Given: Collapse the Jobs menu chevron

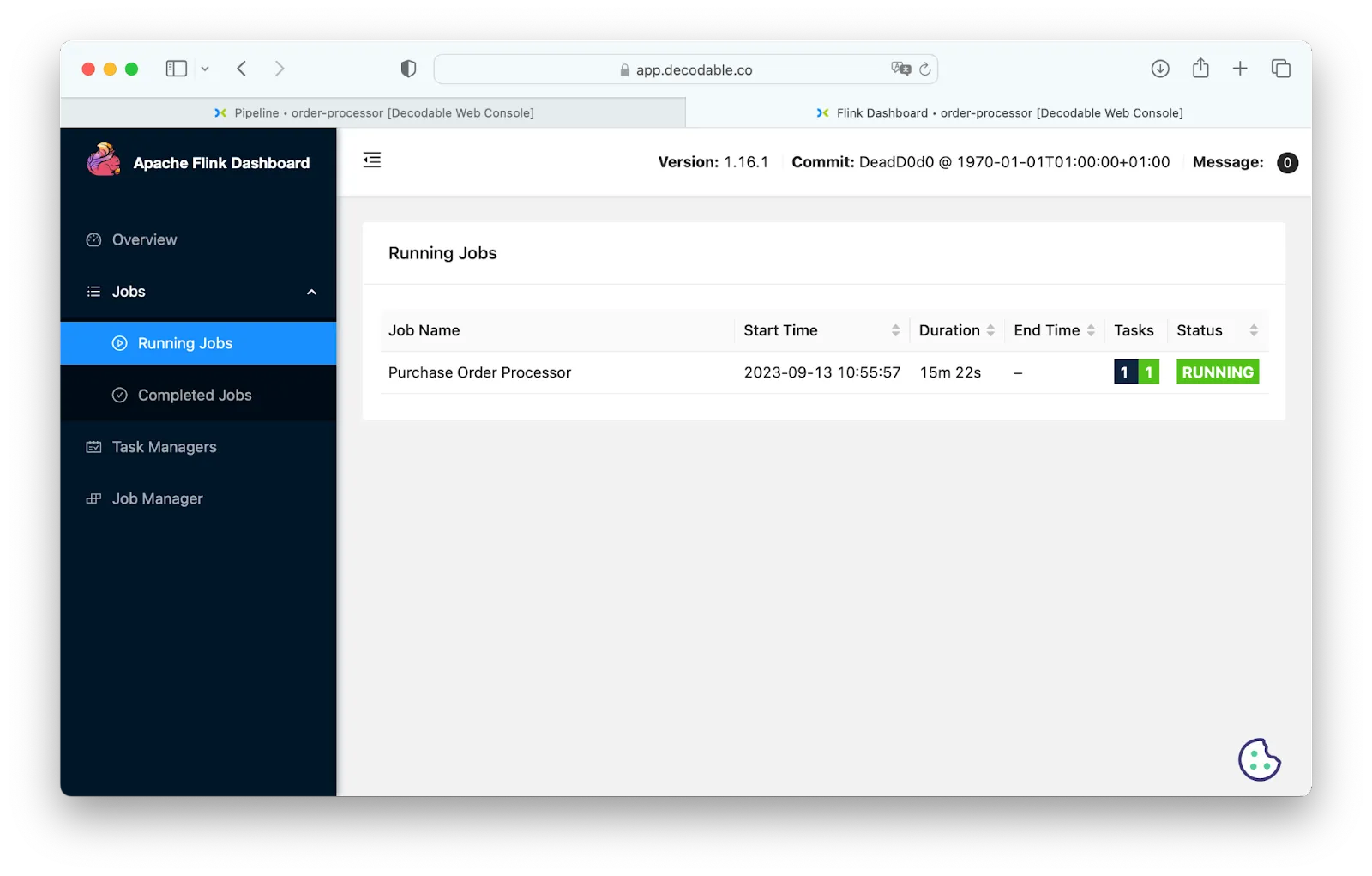Looking at the screenshot, I should pyautogui.click(x=311, y=292).
